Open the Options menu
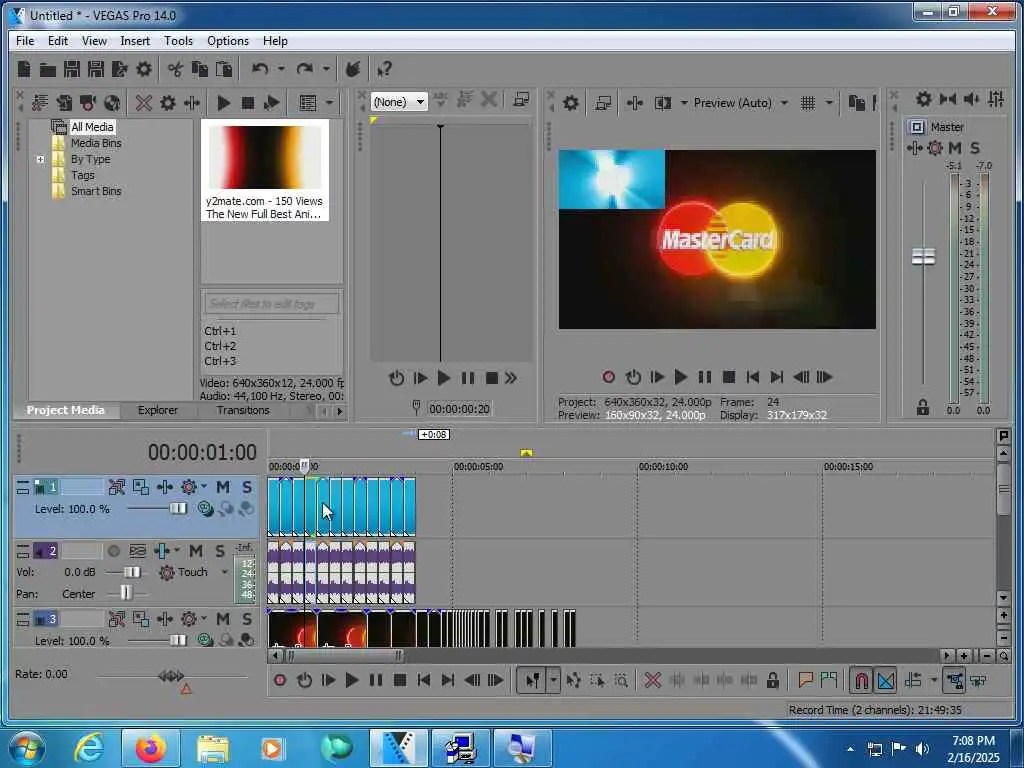The width and height of the screenshot is (1024, 768). (228, 40)
